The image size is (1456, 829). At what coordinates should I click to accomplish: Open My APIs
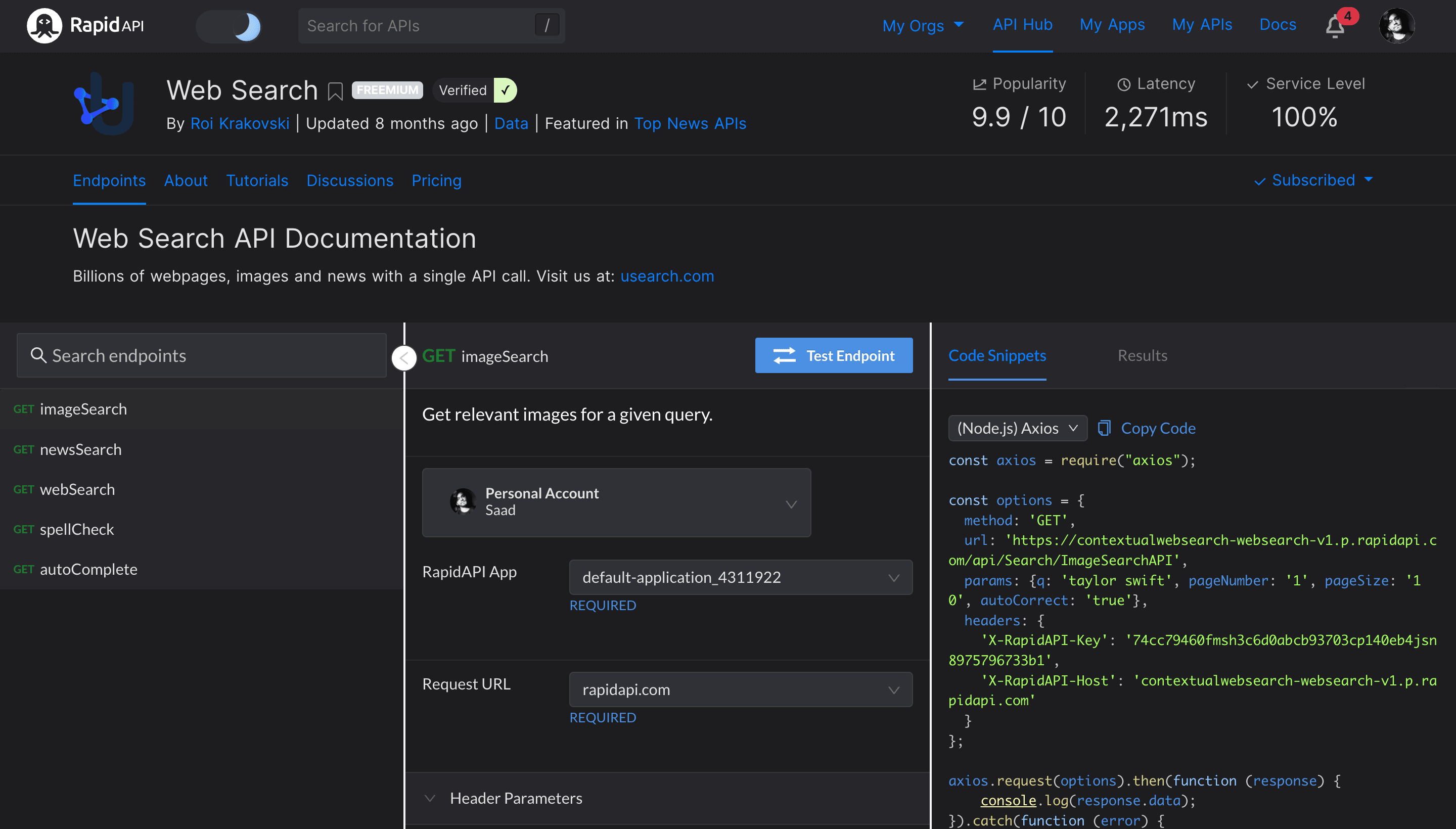(1202, 24)
